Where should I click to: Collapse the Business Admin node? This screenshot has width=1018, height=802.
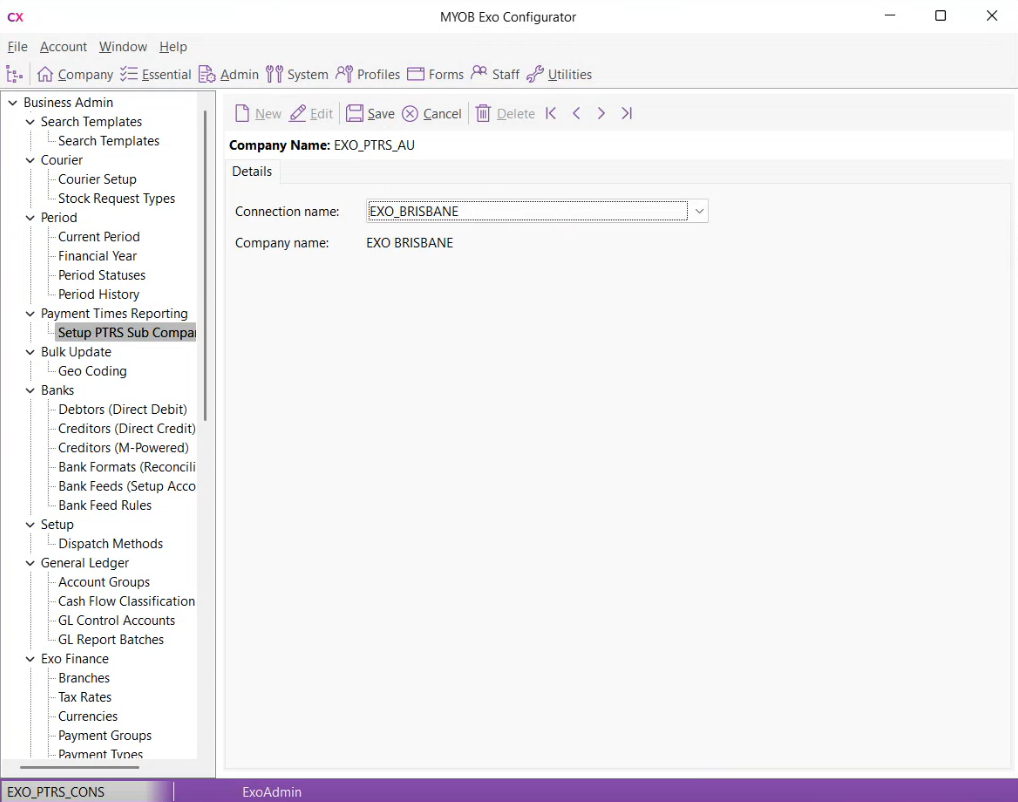point(12,103)
